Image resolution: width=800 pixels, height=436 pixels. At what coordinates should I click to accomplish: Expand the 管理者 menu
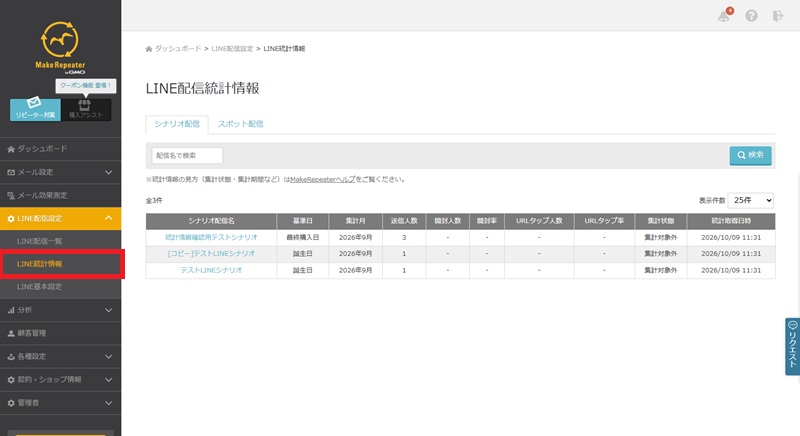click(x=60, y=403)
